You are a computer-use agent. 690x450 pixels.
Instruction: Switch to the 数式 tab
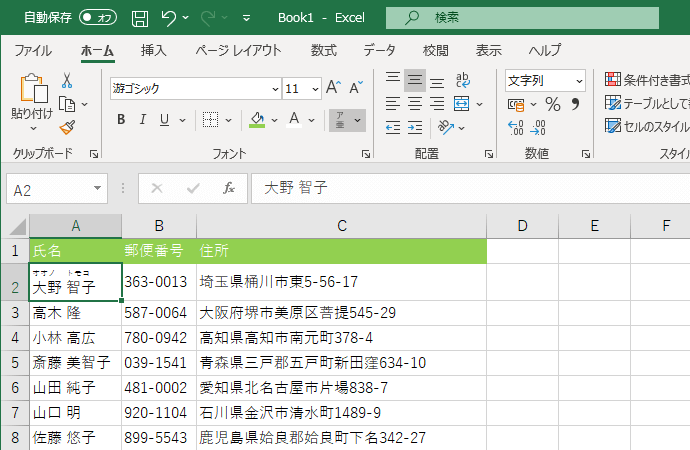(324, 51)
